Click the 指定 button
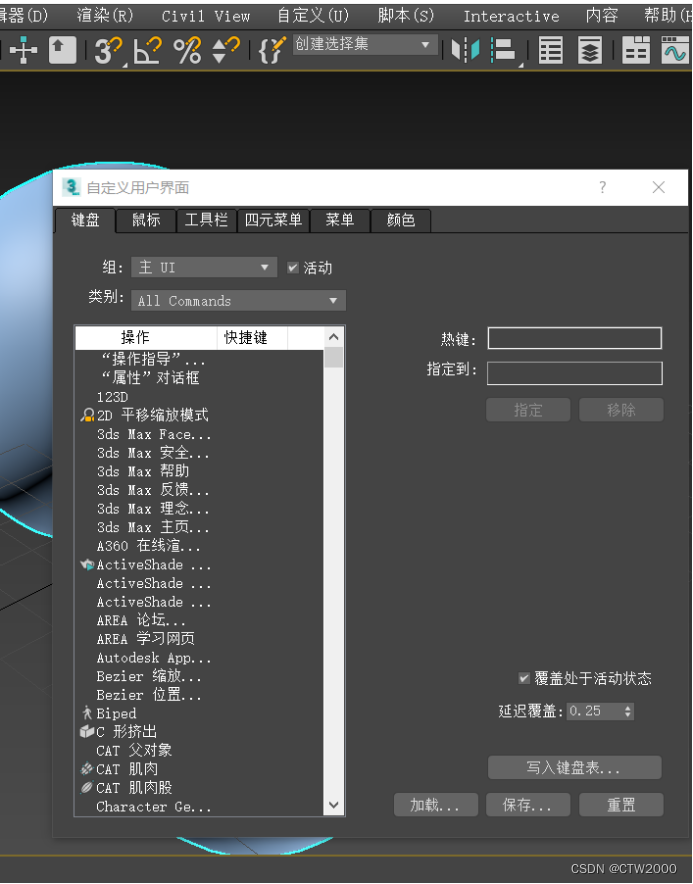This screenshot has height=884, width=693. coord(528,410)
